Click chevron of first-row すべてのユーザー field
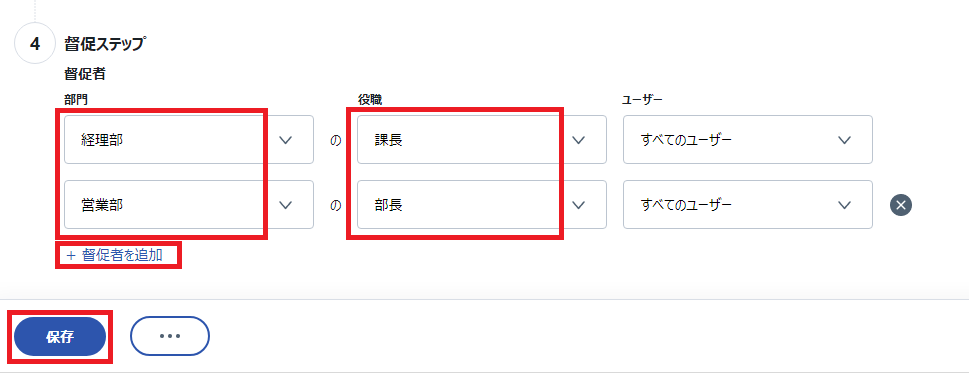This screenshot has height=373, width=969. (844, 140)
